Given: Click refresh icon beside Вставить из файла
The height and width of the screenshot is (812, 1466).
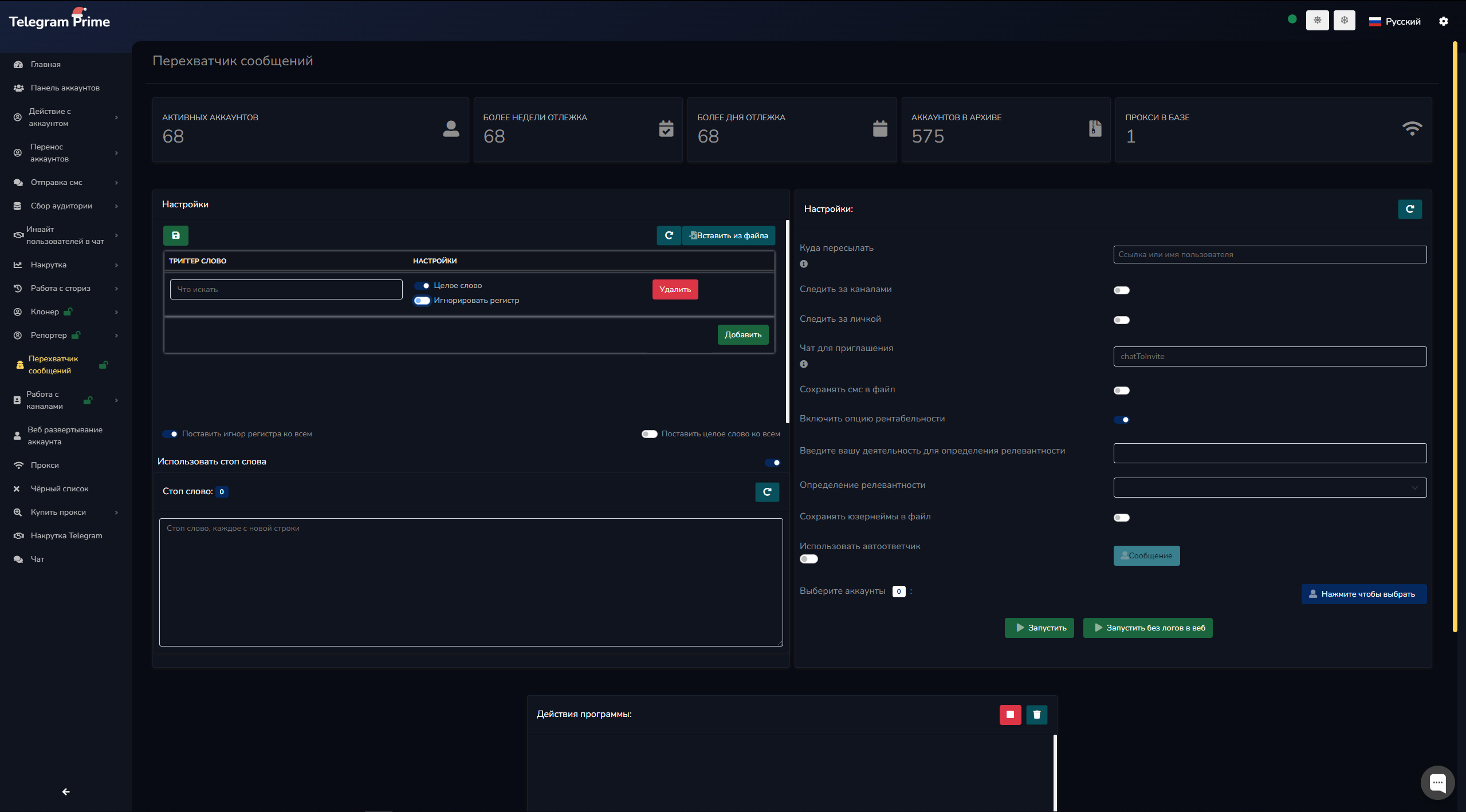Looking at the screenshot, I should (669, 235).
